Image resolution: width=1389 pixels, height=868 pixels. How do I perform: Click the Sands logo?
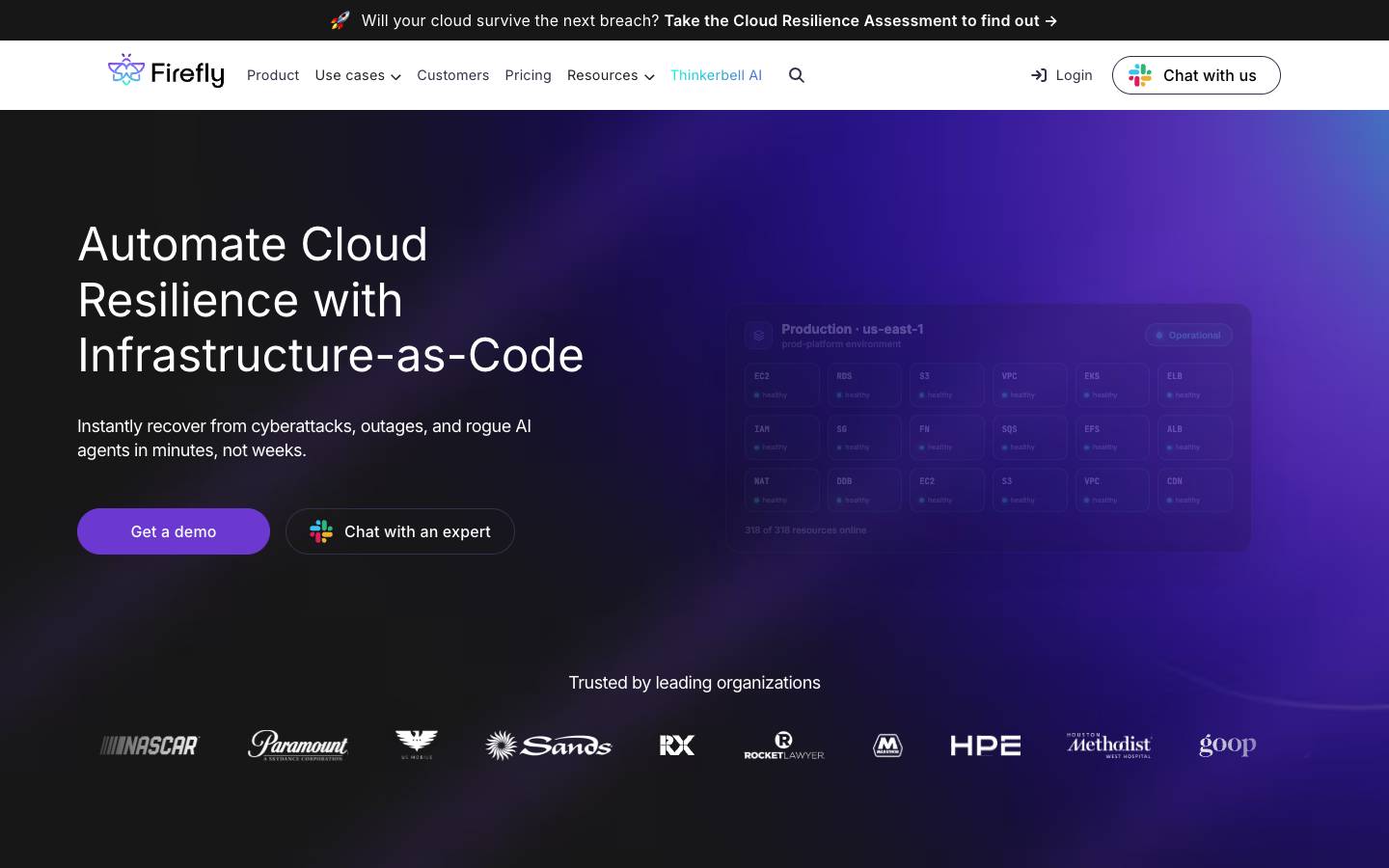tap(548, 745)
